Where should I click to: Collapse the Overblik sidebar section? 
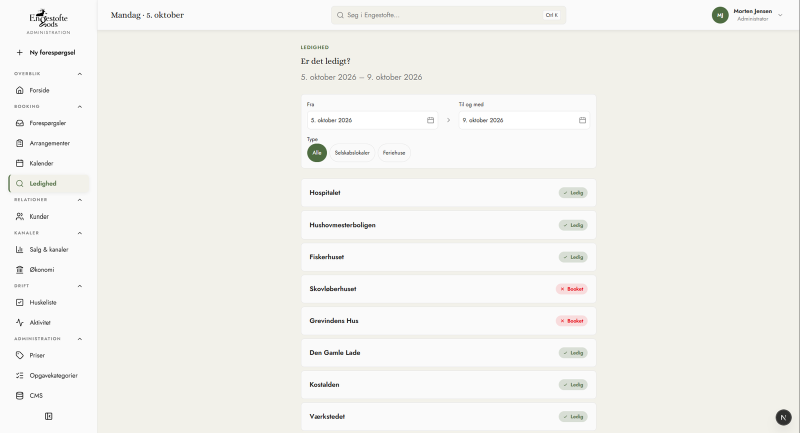[80, 74]
